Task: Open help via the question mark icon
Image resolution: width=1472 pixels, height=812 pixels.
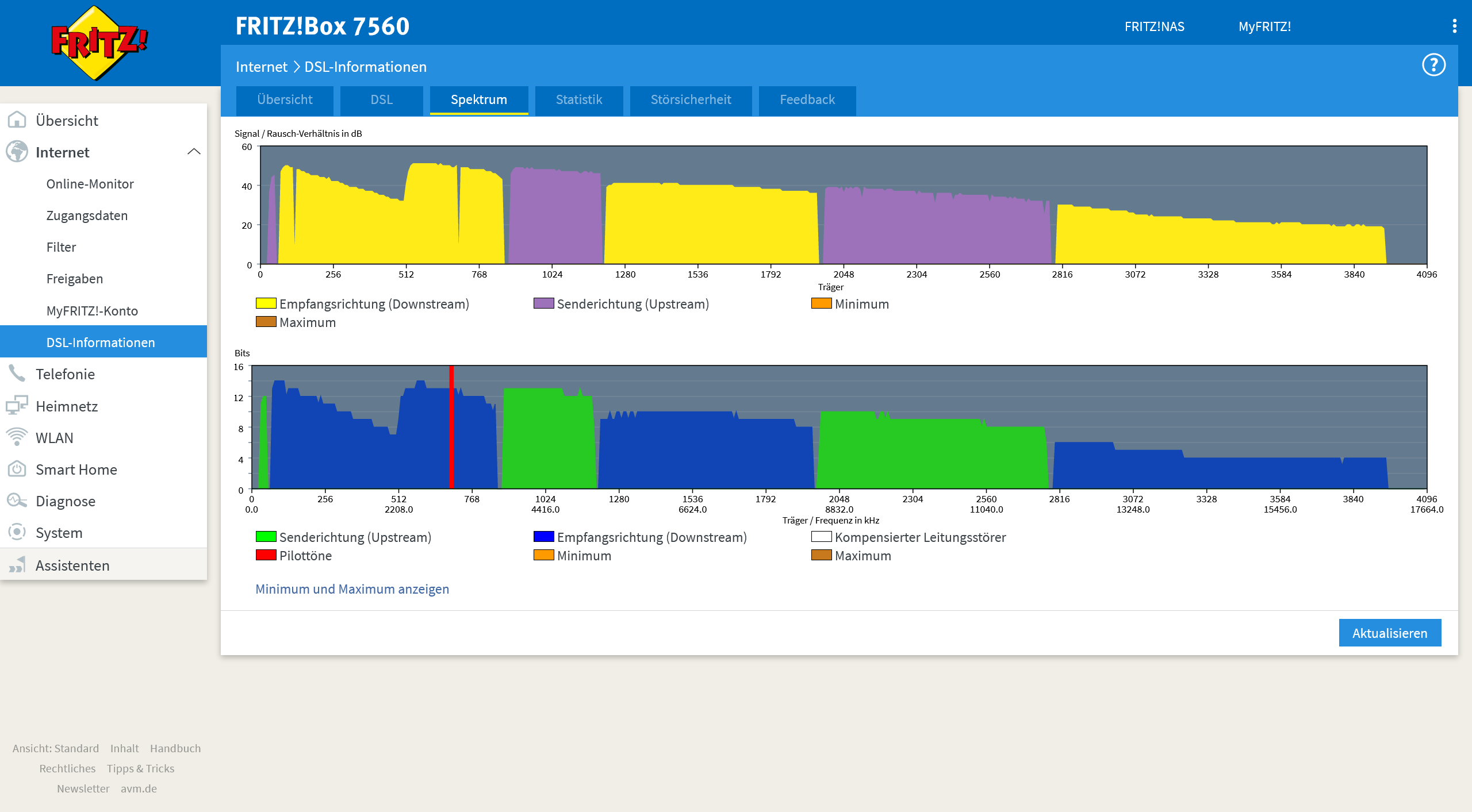Action: tap(1433, 65)
